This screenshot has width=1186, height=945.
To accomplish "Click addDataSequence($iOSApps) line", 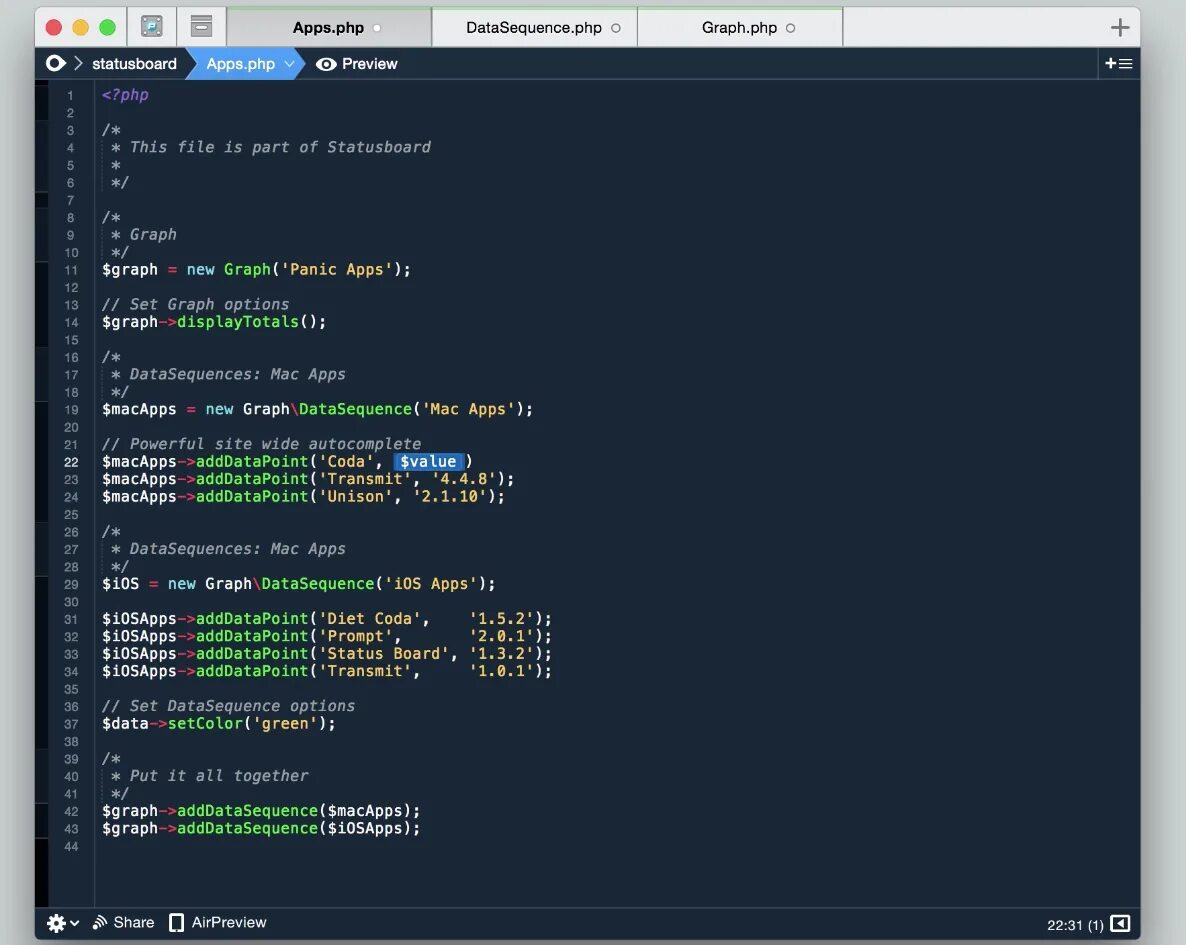I will pyautogui.click(x=261, y=828).
